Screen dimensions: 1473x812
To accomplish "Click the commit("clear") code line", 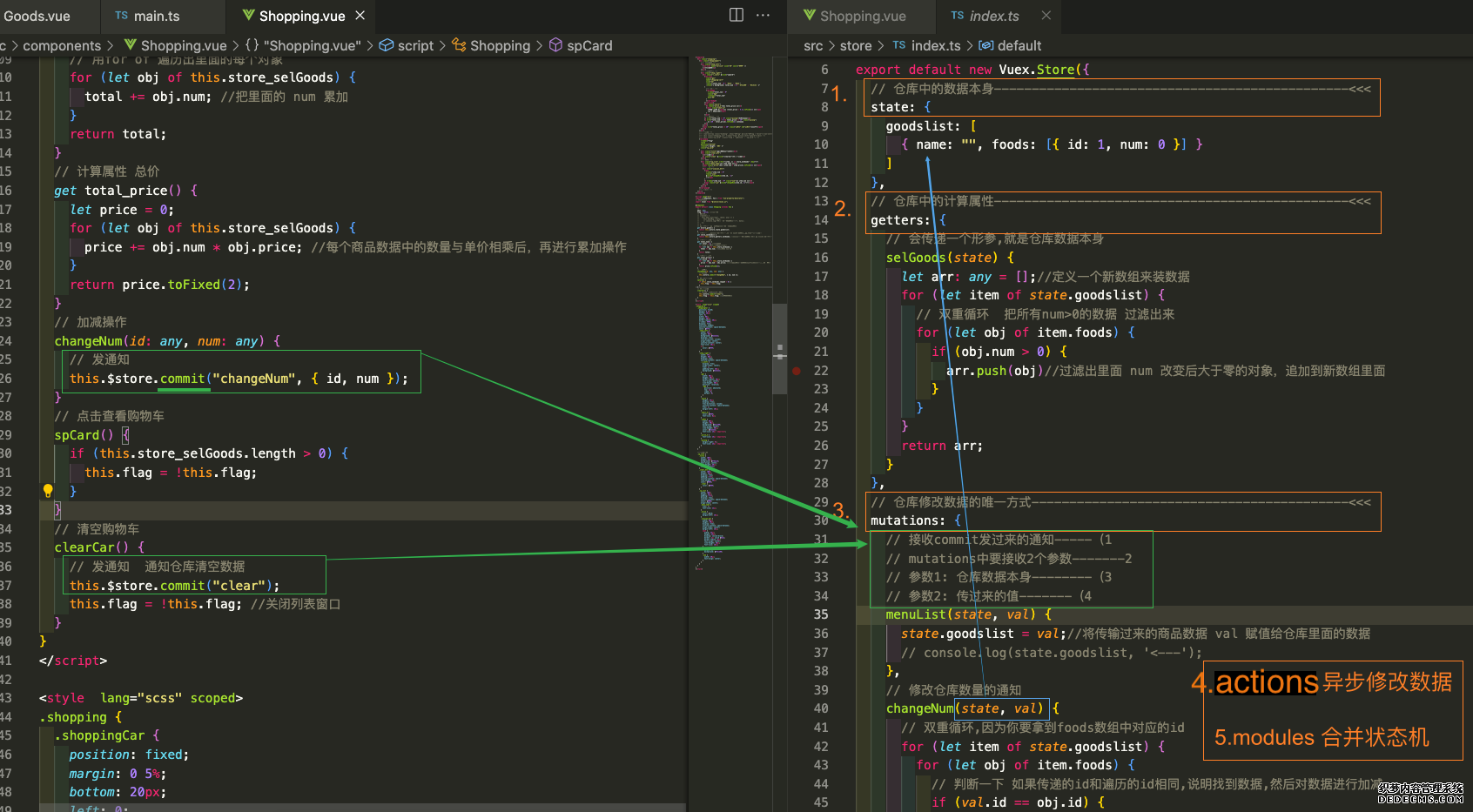I will (x=174, y=586).
